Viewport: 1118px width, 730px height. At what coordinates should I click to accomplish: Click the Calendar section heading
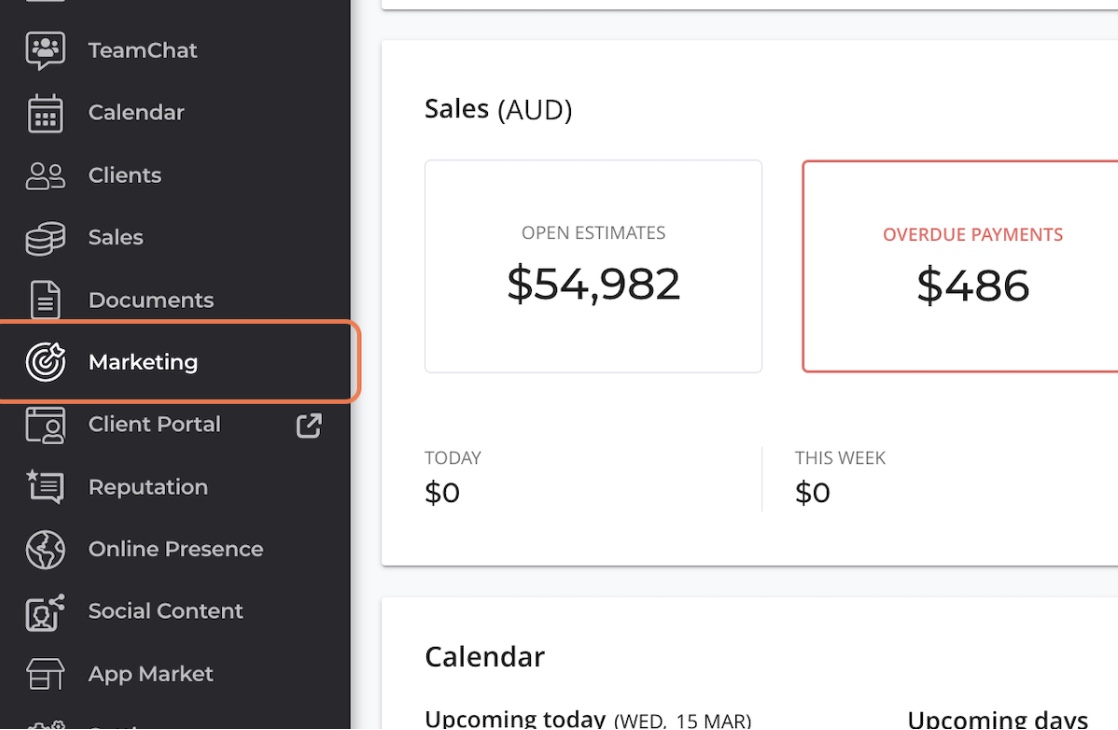485,657
